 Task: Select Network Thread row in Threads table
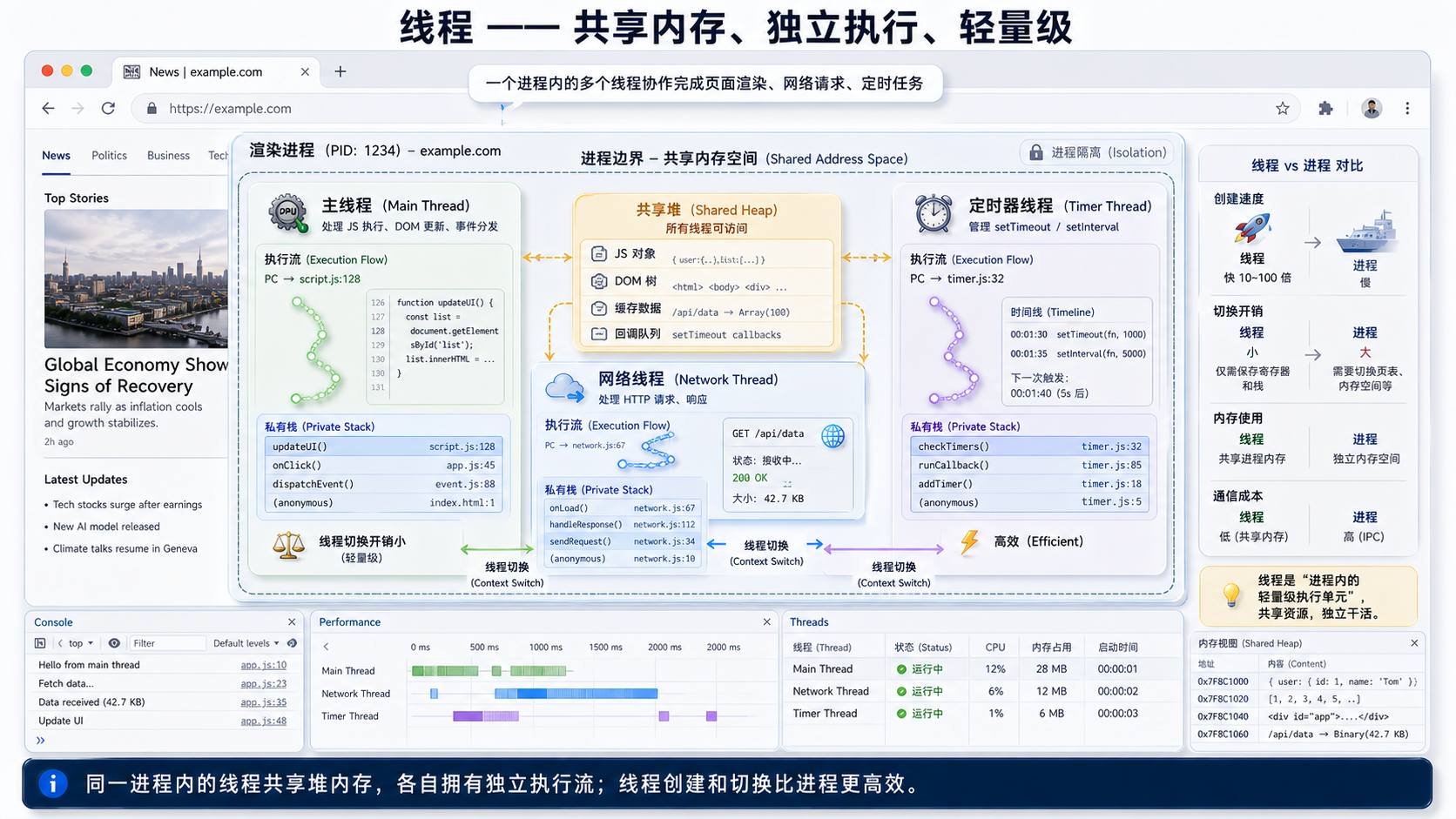pos(982,691)
